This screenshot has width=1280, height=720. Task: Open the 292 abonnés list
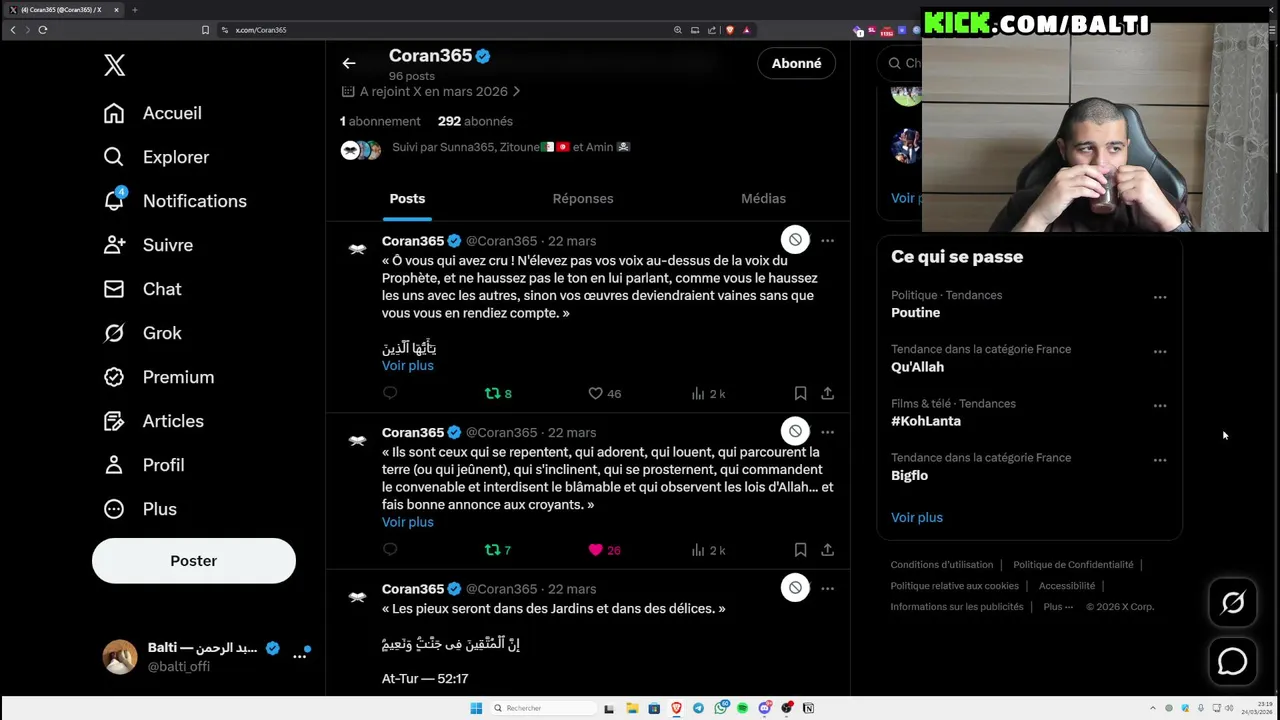(x=475, y=121)
